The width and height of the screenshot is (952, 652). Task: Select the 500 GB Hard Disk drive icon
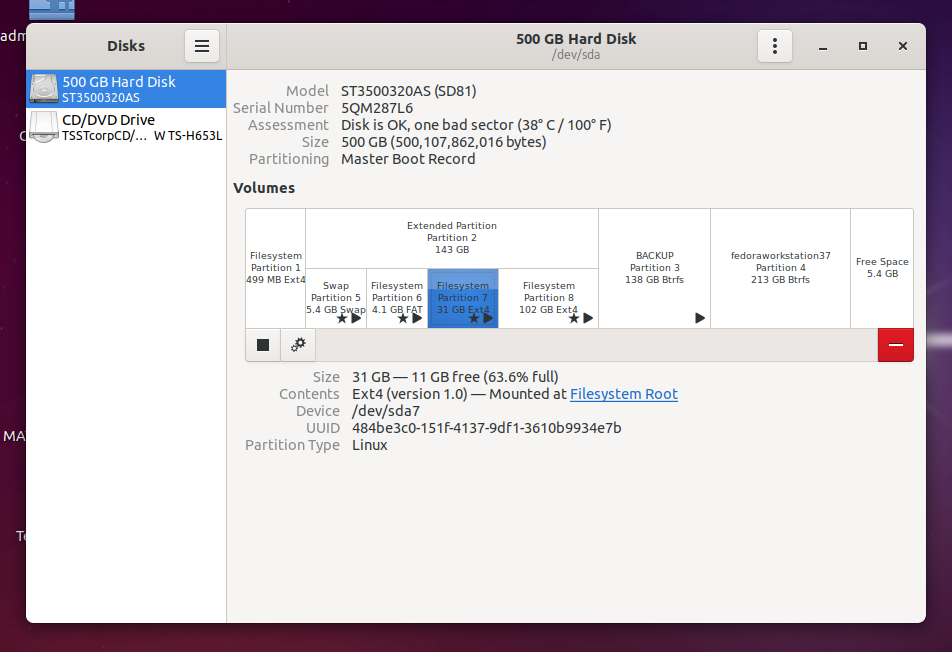pos(44,89)
